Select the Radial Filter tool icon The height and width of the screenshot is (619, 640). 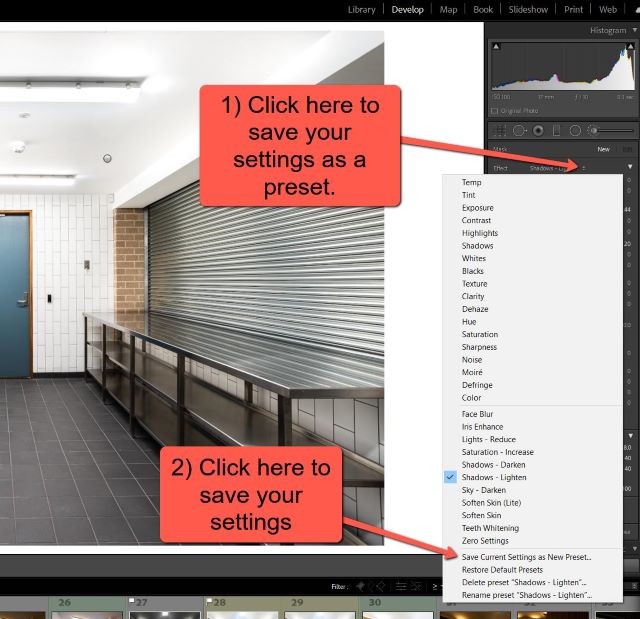[575, 130]
